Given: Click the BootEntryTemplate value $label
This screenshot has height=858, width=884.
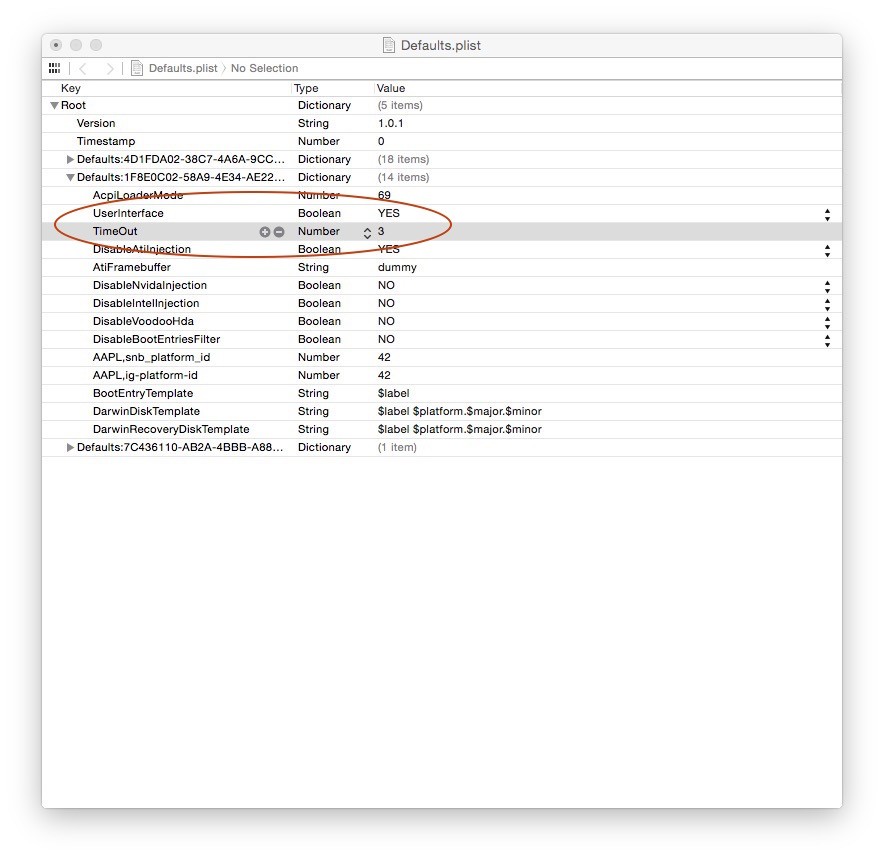Looking at the screenshot, I should pyautogui.click(x=394, y=394).
